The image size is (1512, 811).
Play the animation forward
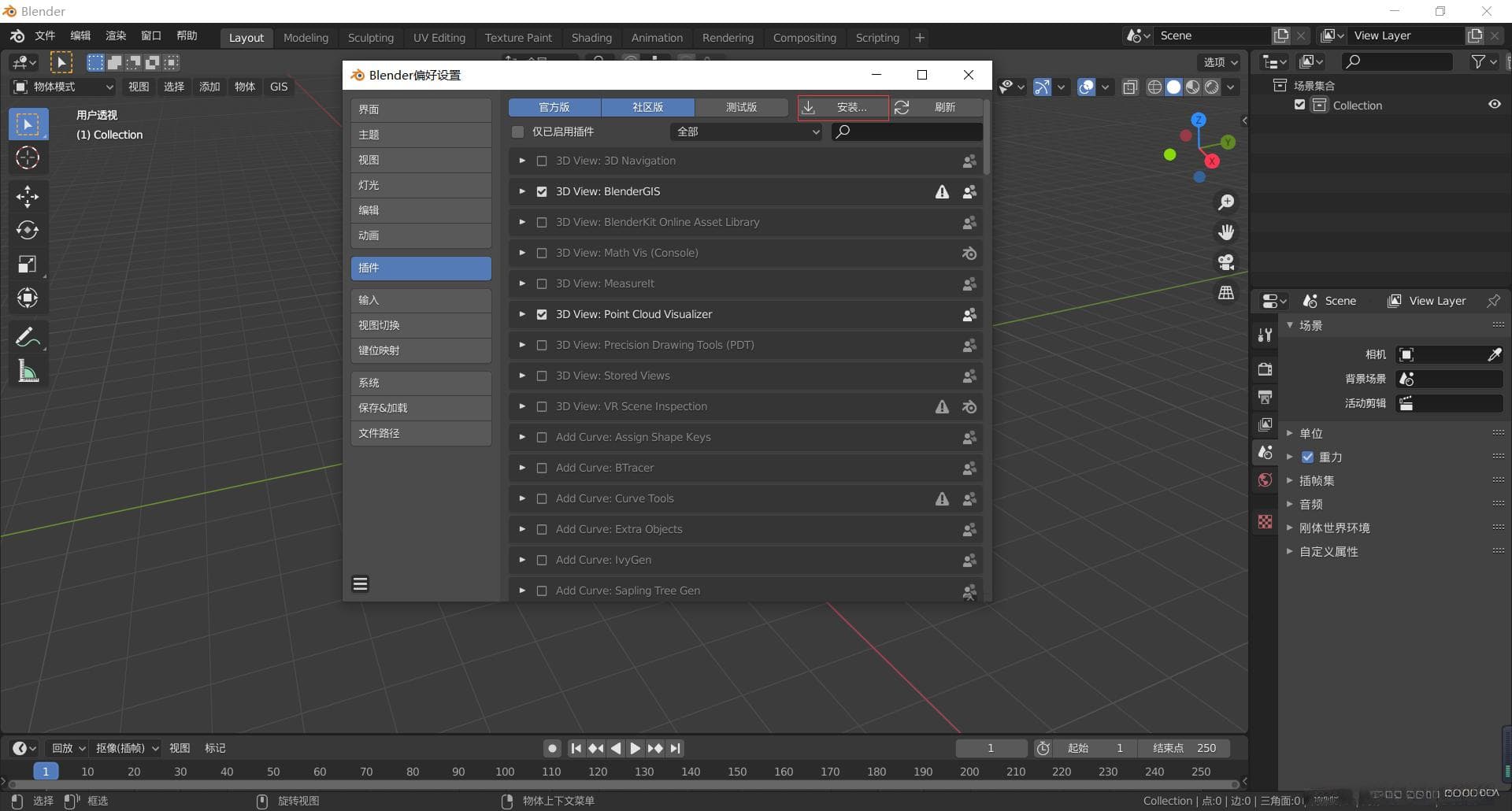635,748
